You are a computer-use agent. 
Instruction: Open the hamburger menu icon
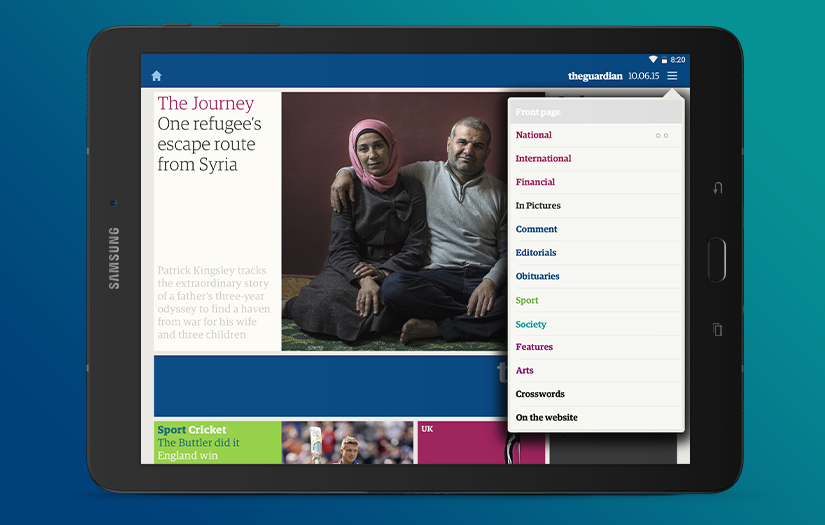tap(672, 76)
